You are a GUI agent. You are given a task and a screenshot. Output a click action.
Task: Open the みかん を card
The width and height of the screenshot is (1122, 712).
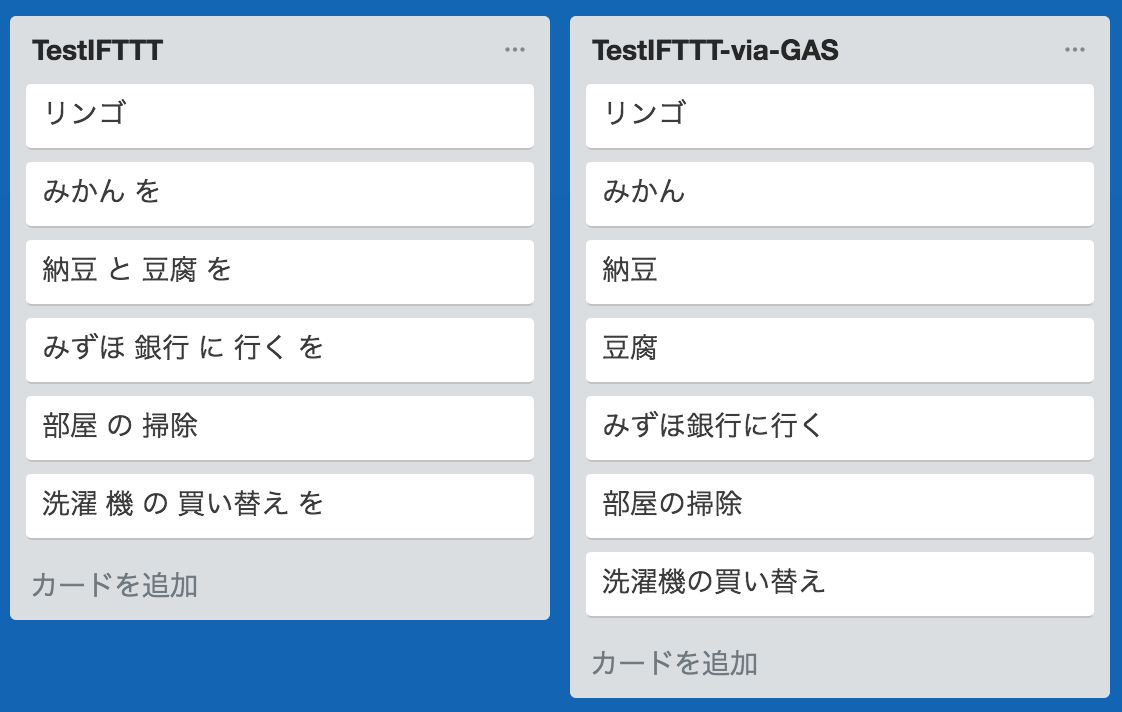280,193
